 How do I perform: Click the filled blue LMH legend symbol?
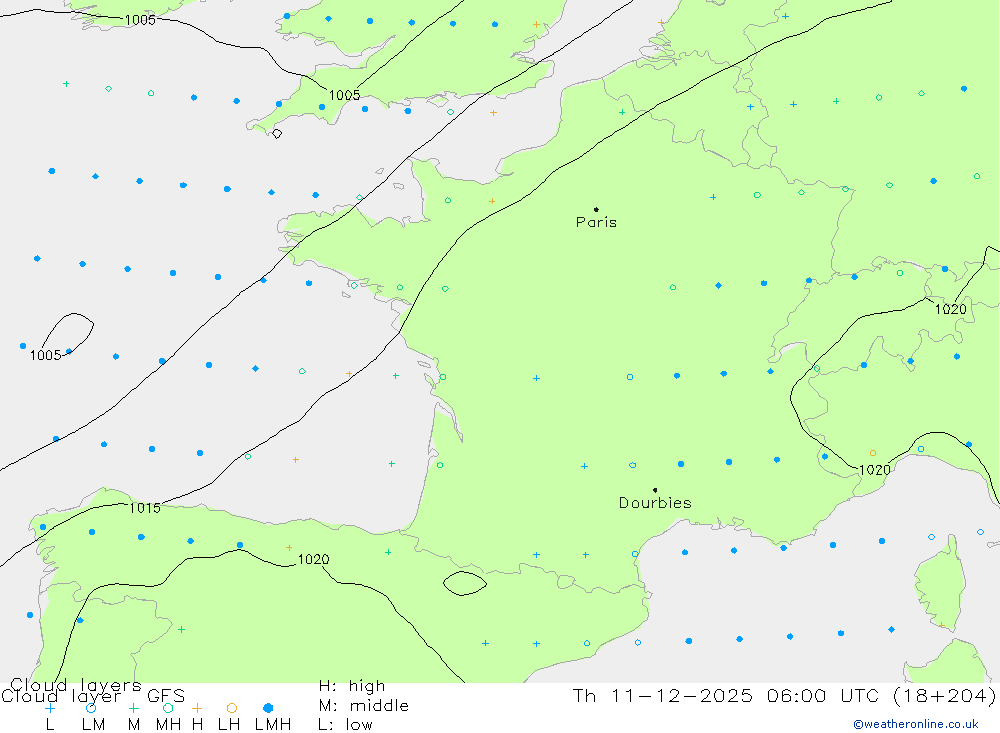pos(268,708)
